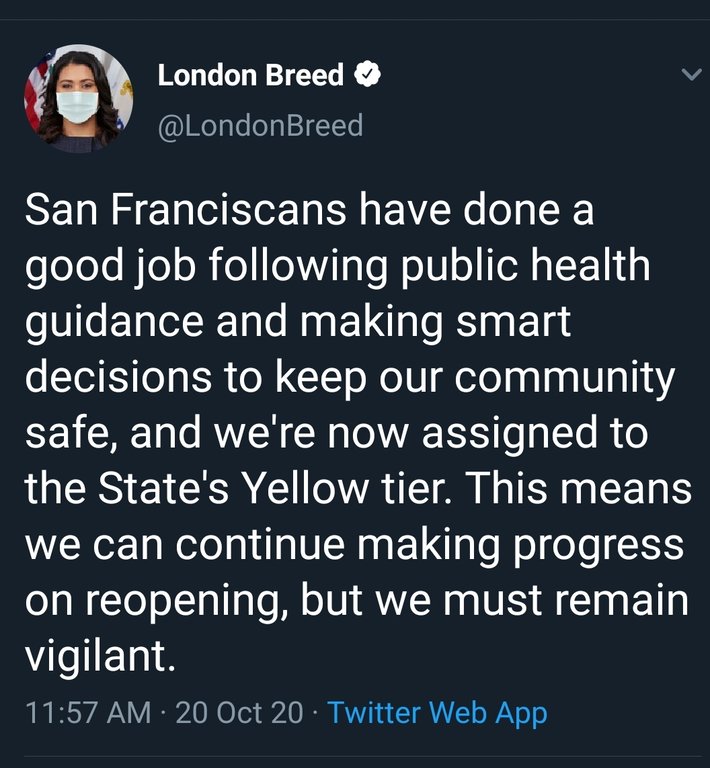
Task: Open the Twitter Web App source link
Action: point(437,713)
